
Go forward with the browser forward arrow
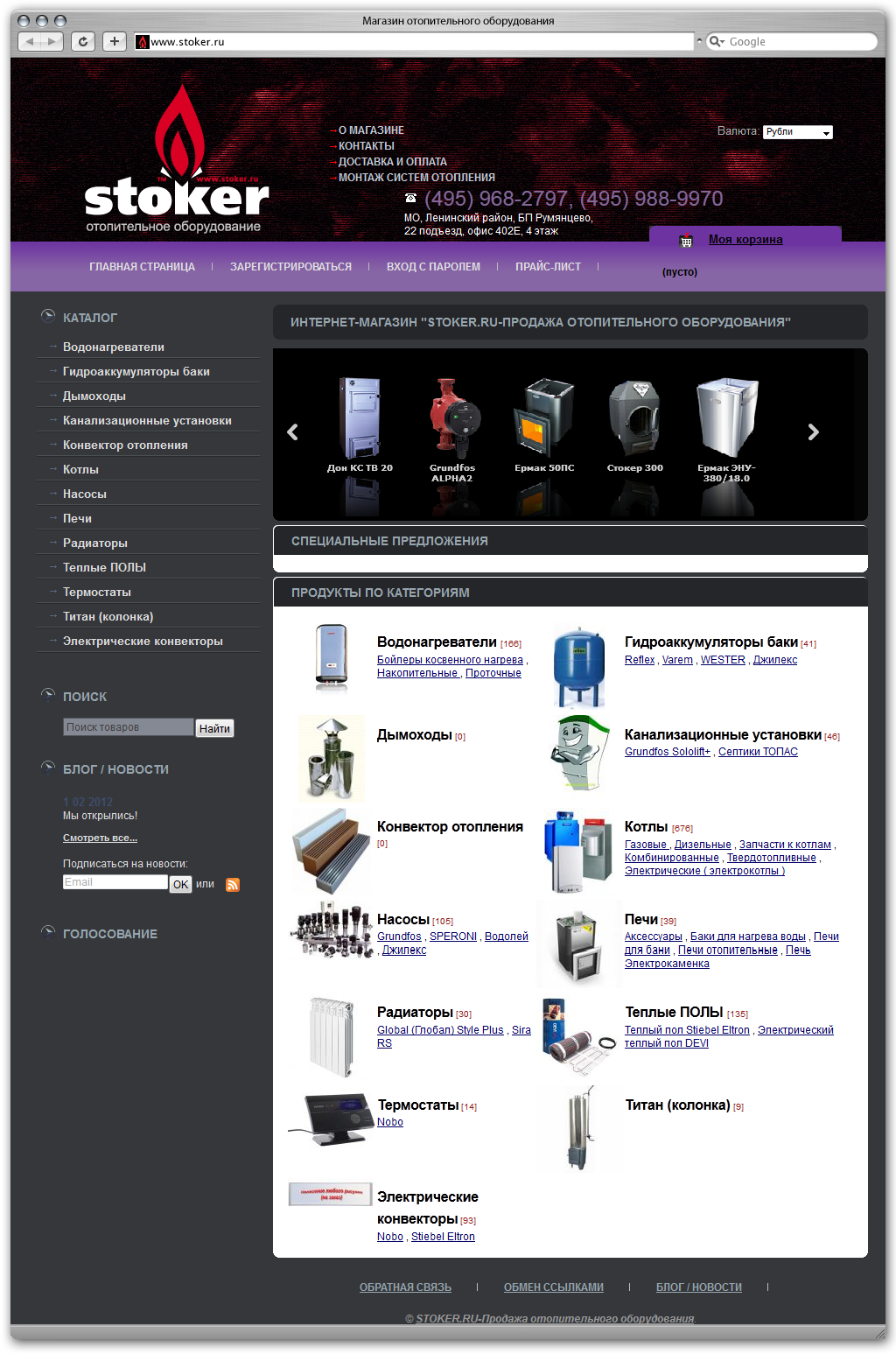tap(52, 41)
